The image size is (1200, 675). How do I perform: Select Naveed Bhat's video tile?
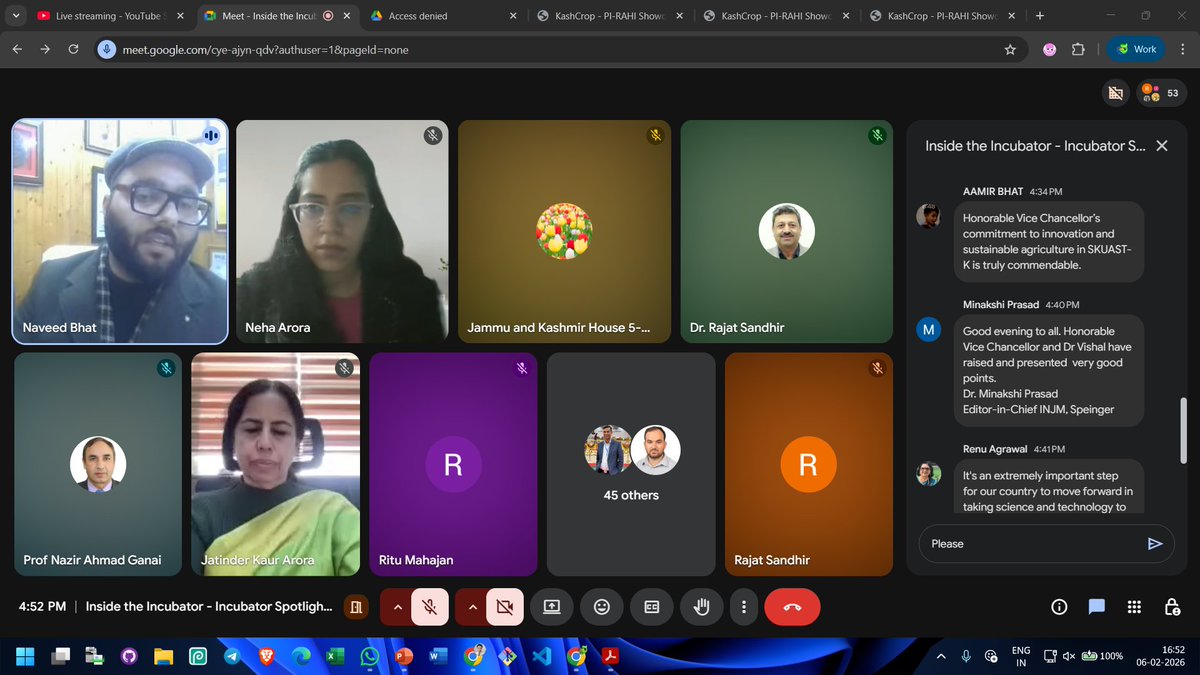(x=120, y=233)
